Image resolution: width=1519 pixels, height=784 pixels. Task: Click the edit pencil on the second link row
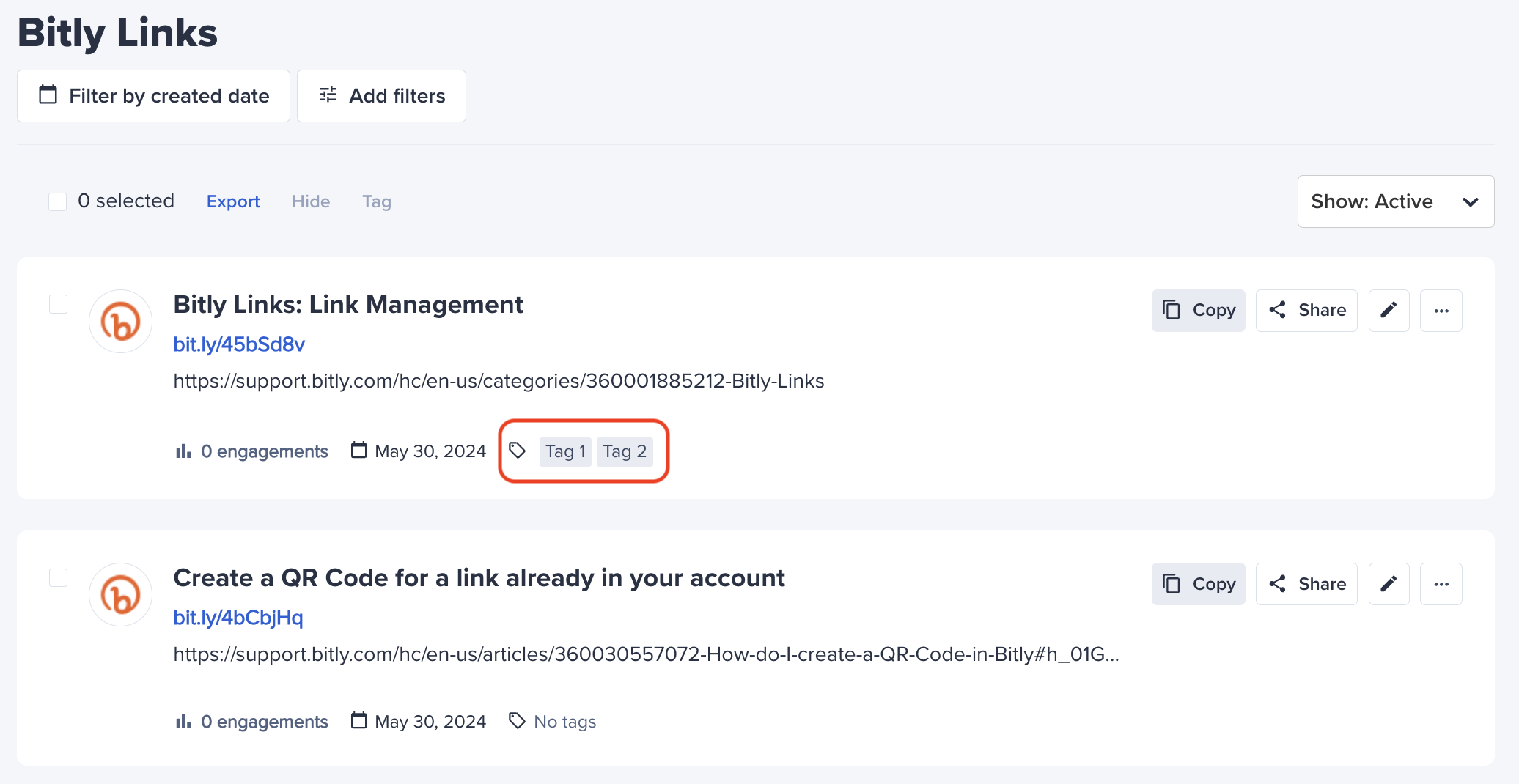(1389, 584)
